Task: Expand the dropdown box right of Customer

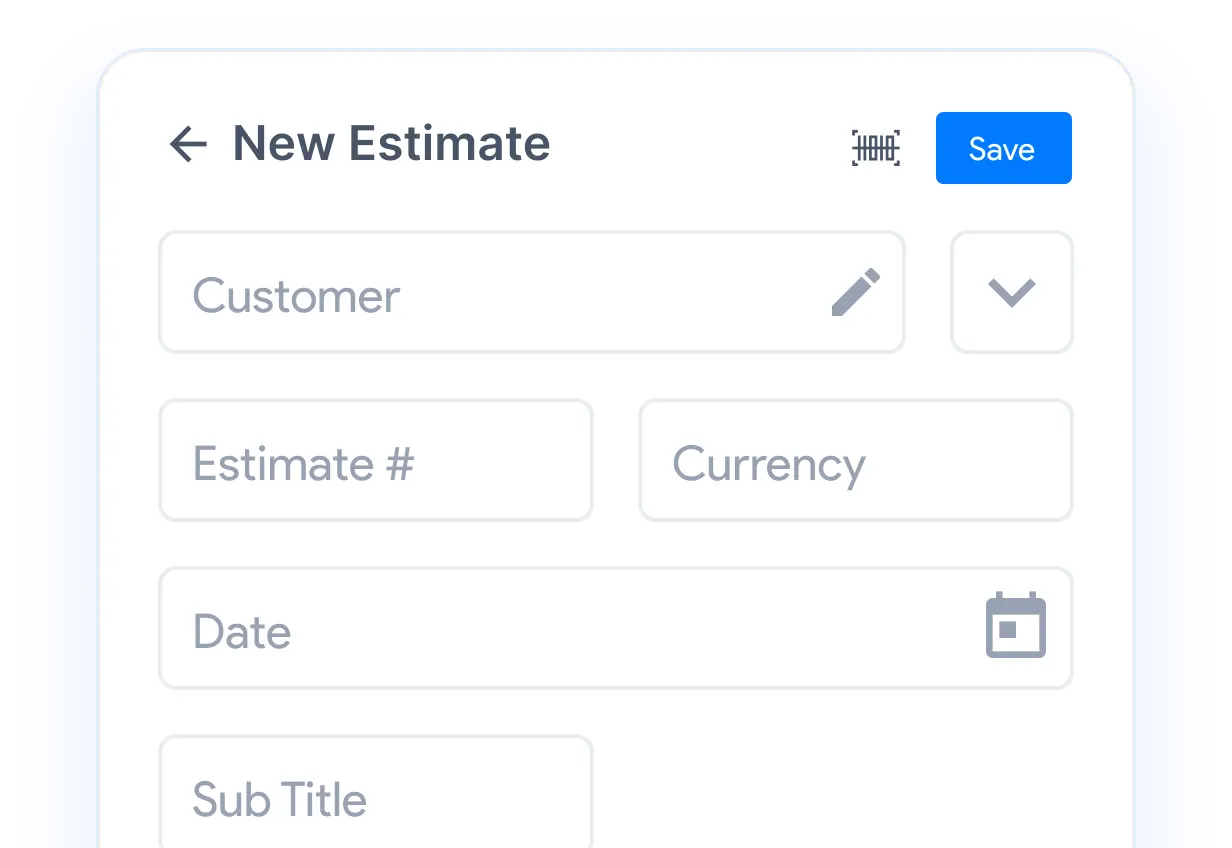Action: click(1011, 292)
